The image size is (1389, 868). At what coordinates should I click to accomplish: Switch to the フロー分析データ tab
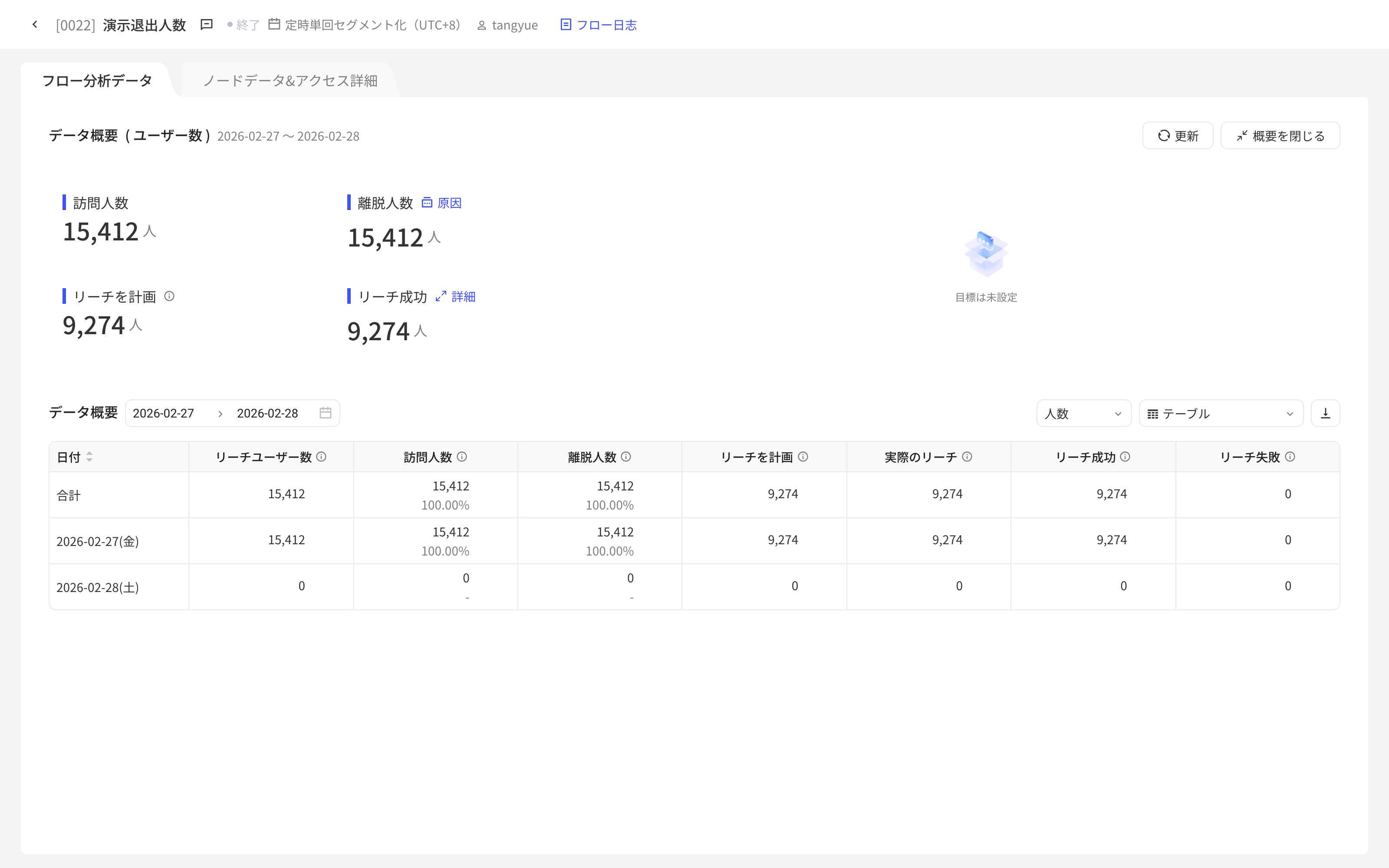tap(97, 80)
